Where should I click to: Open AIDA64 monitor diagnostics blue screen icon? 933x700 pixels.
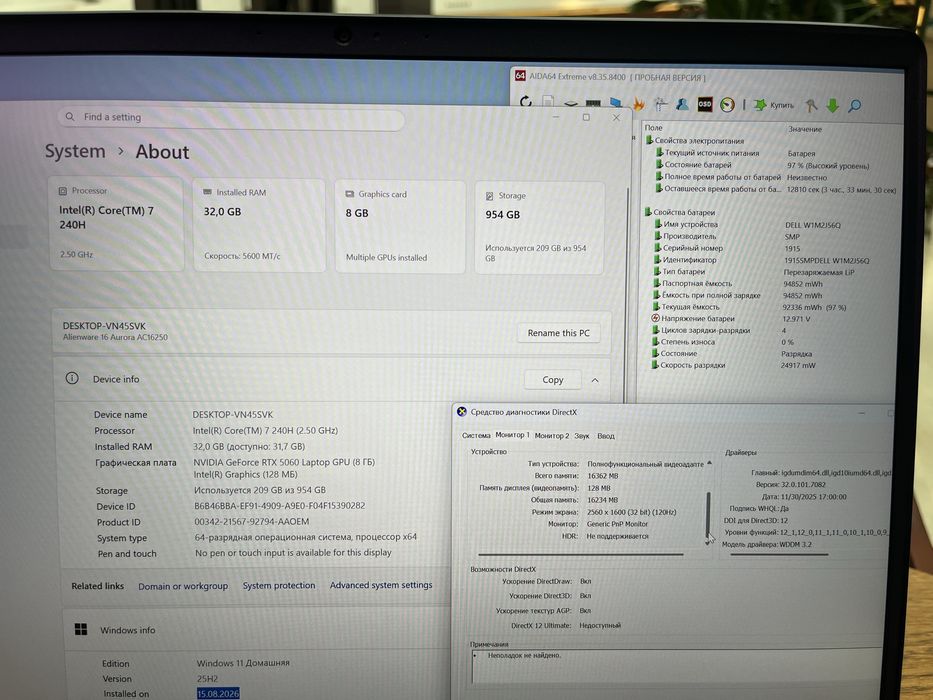[x=616, y=104]
